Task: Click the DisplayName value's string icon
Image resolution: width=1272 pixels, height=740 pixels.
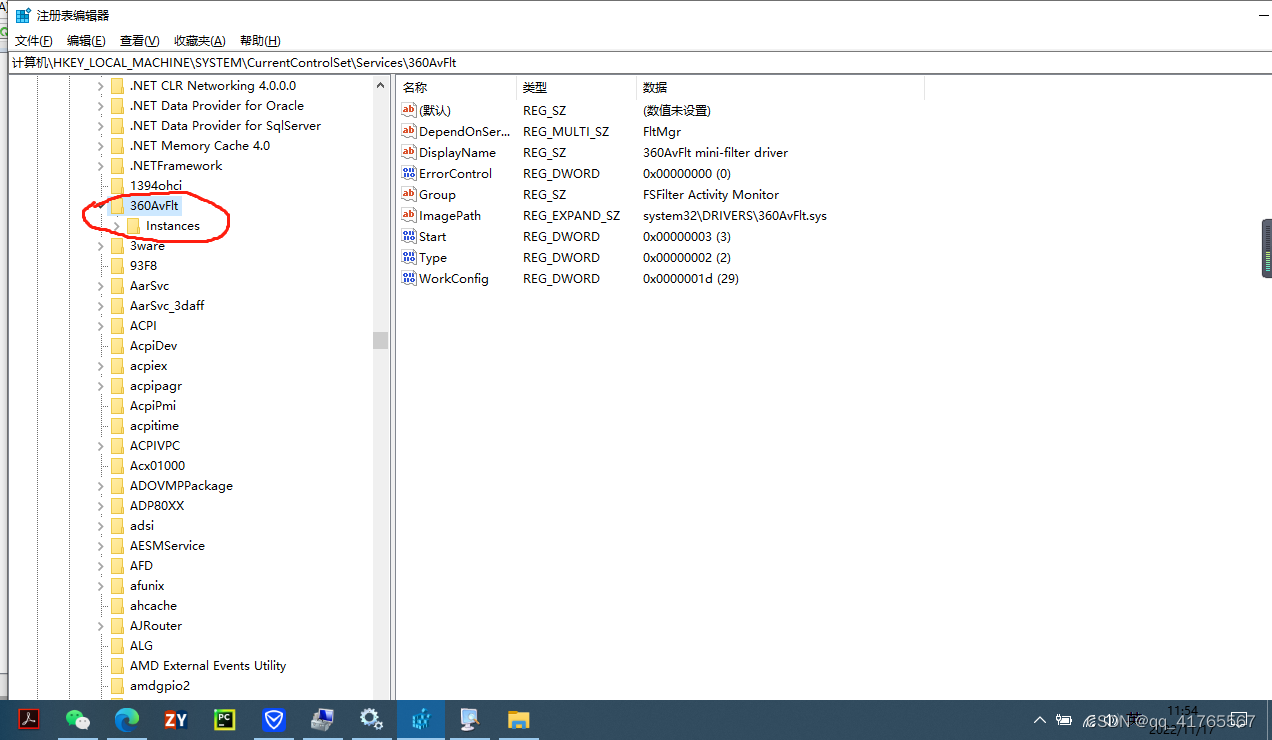Action: click(408, 152)
